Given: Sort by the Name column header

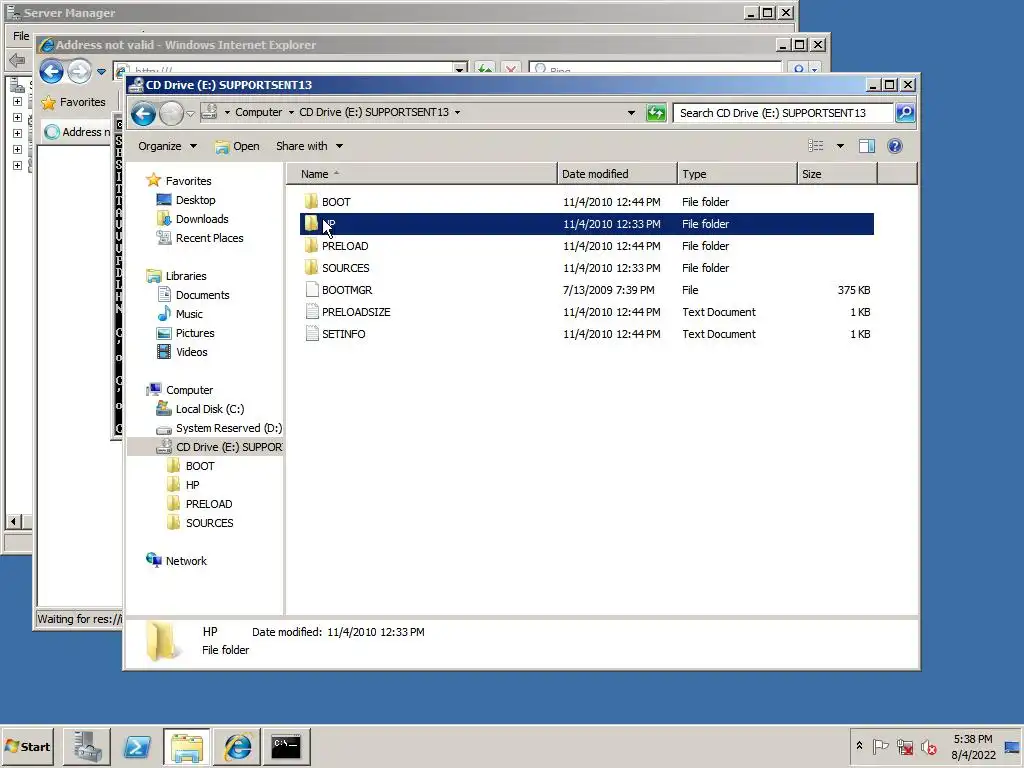Looking at the screenshot, I should 422,174.
